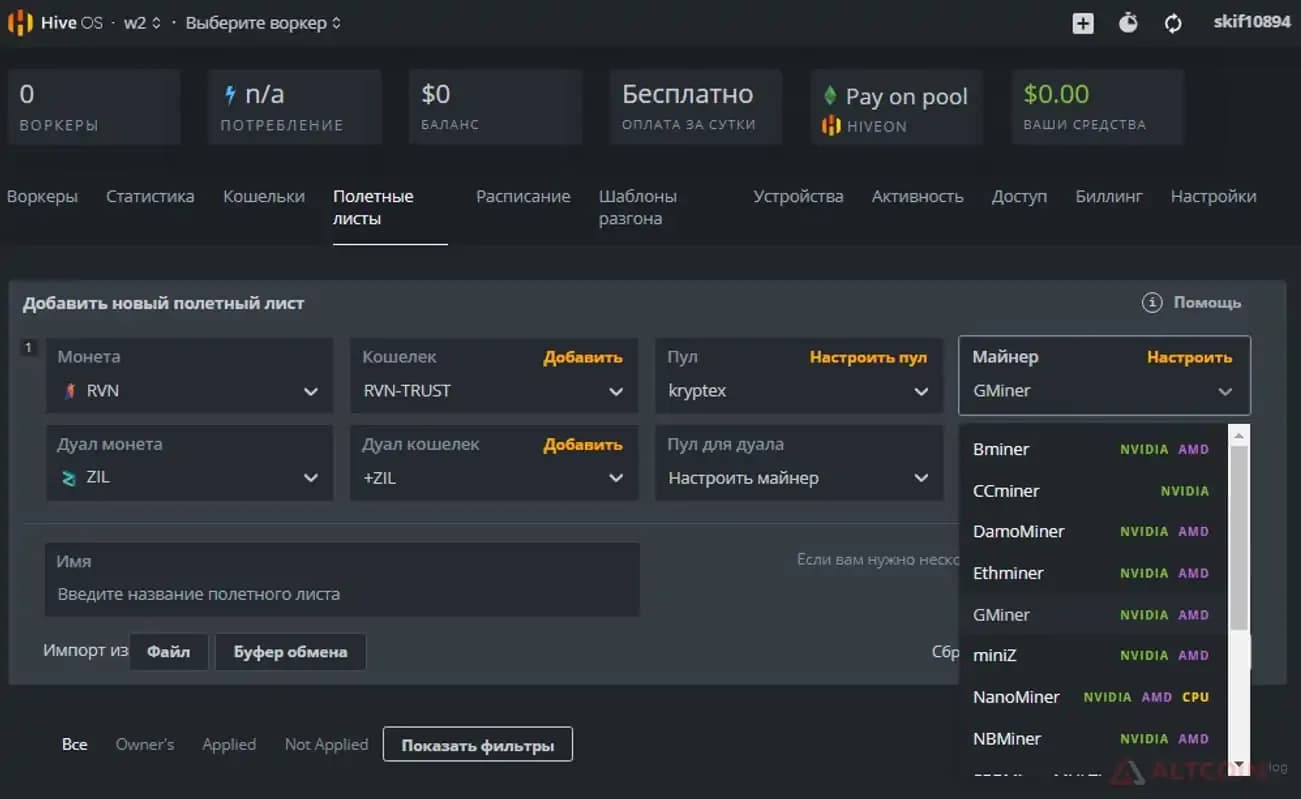Open the Расписание tab
Viewport: 1301px width, 799px height.
pos(523,196)
